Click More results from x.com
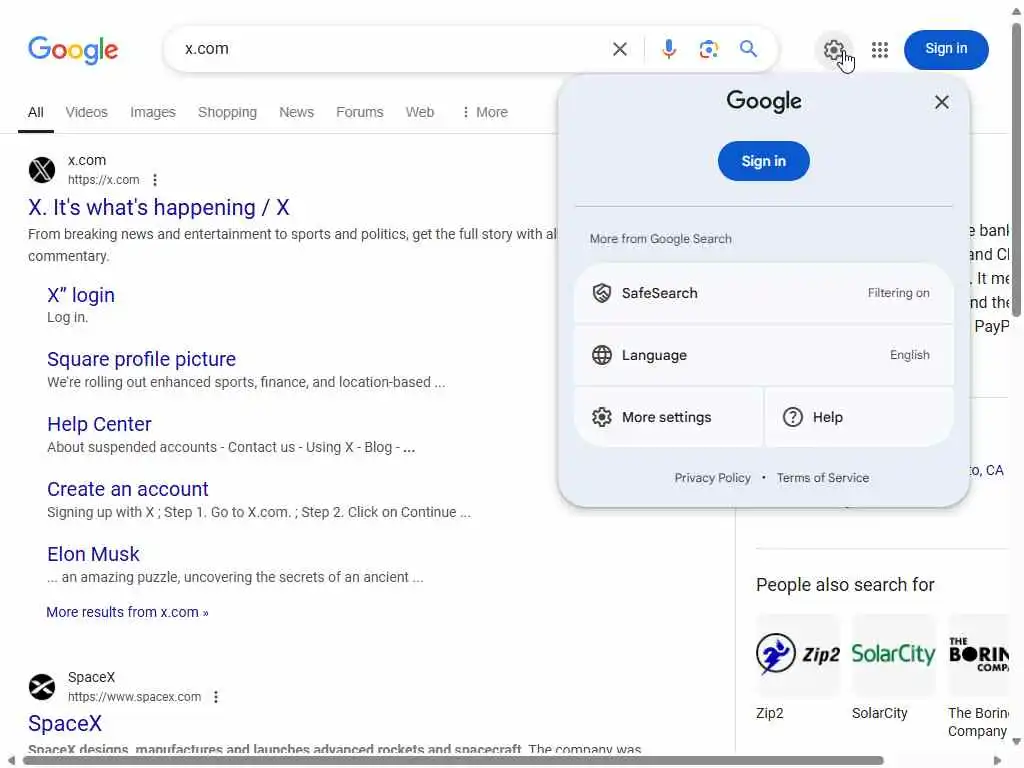This screenshot has height=768, width=1024. click(x=127, y=613)
